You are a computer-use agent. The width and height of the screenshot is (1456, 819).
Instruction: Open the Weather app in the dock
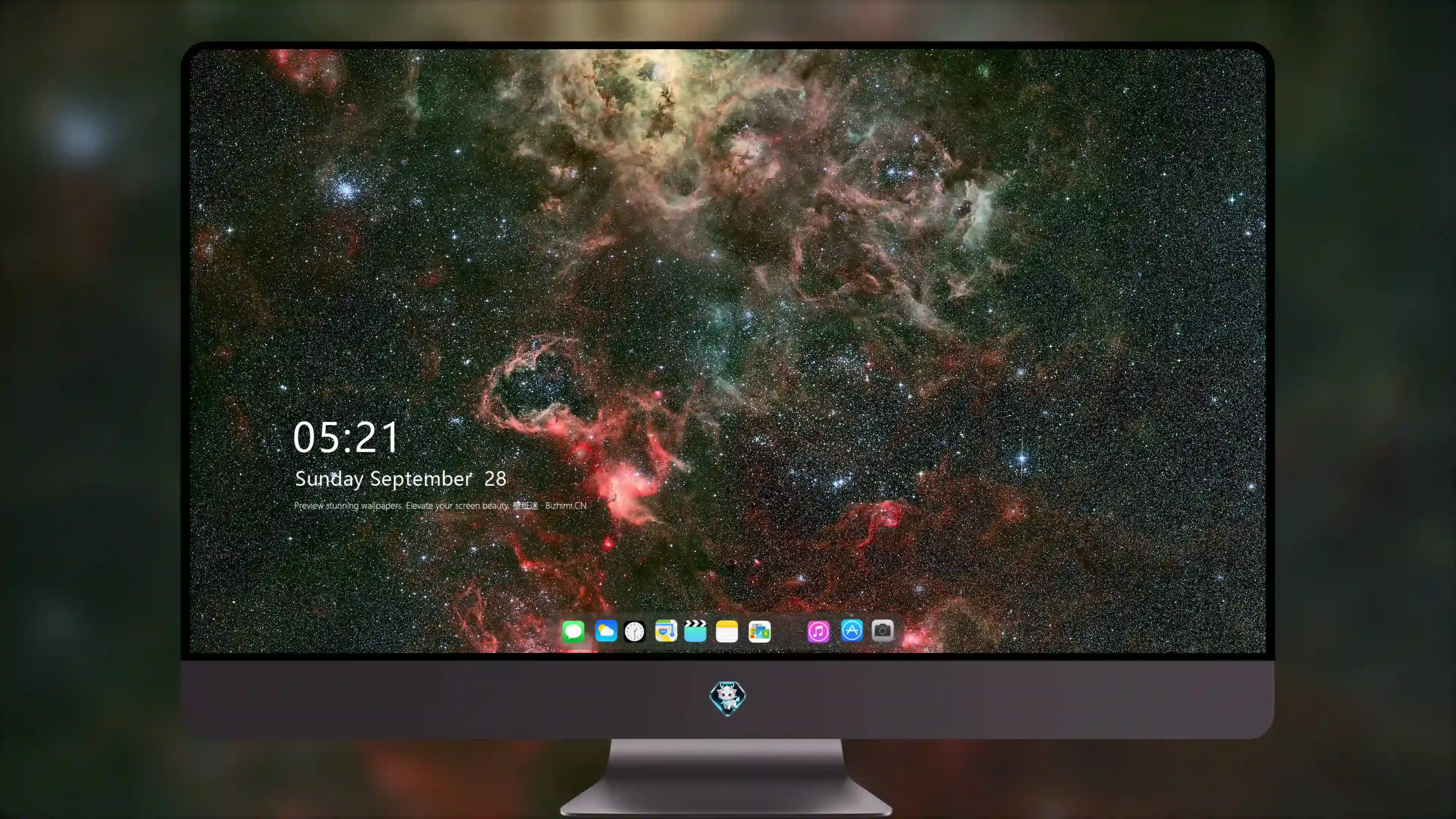point(606,631)
